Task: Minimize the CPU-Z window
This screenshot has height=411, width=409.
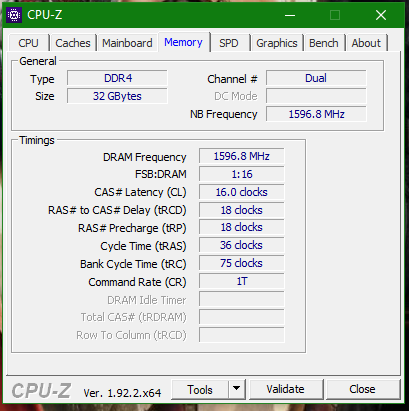Action: tap(290, 15)
